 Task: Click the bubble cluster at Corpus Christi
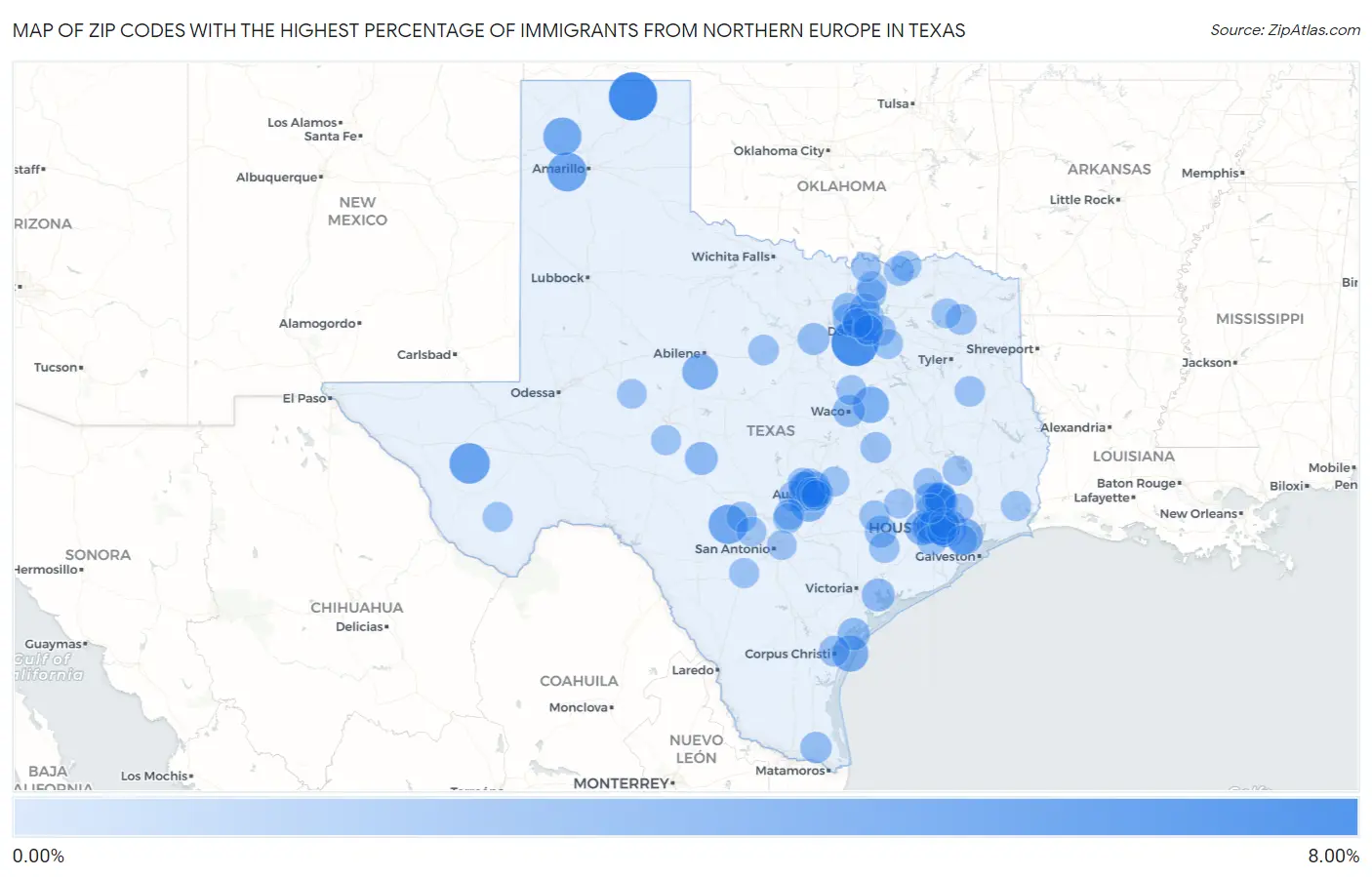pos(850,653)
